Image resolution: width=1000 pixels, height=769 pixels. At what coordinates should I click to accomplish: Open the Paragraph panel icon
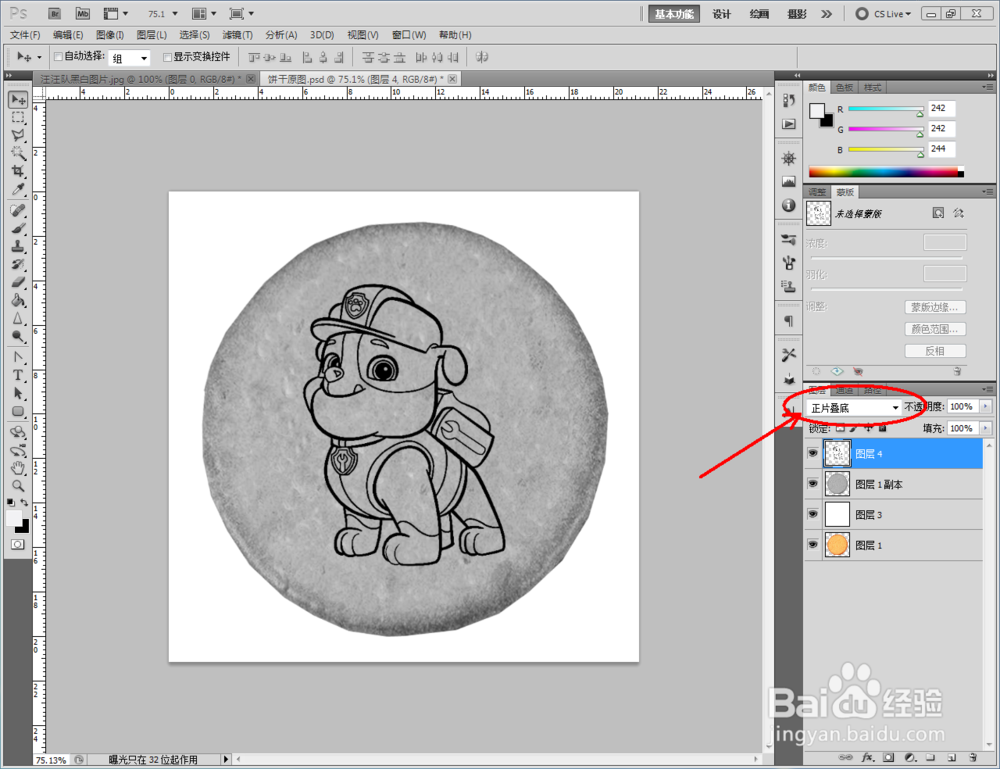click(789, 321)
